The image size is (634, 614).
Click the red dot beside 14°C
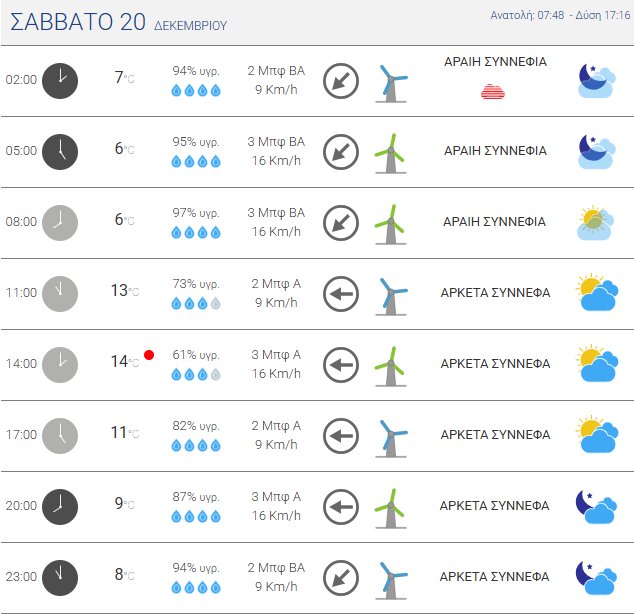[149, 355]
